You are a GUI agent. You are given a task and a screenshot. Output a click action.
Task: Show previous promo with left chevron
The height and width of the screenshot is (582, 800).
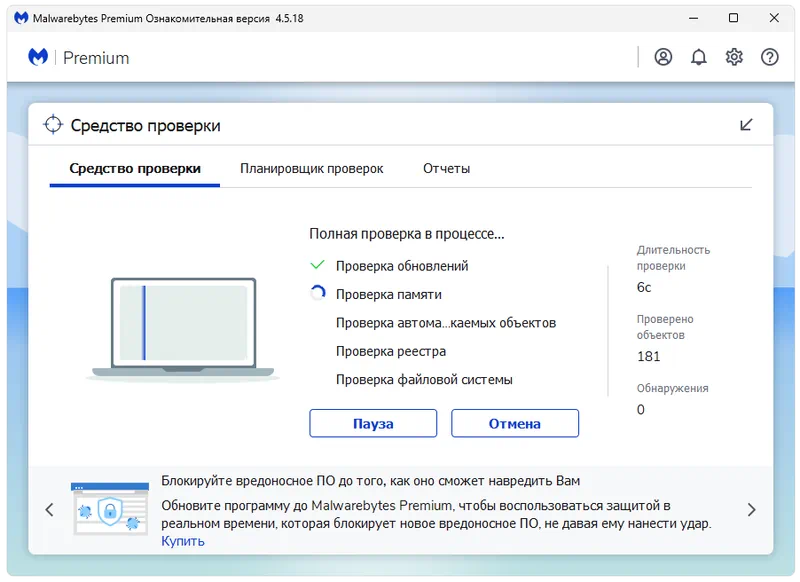coord(49,510)
